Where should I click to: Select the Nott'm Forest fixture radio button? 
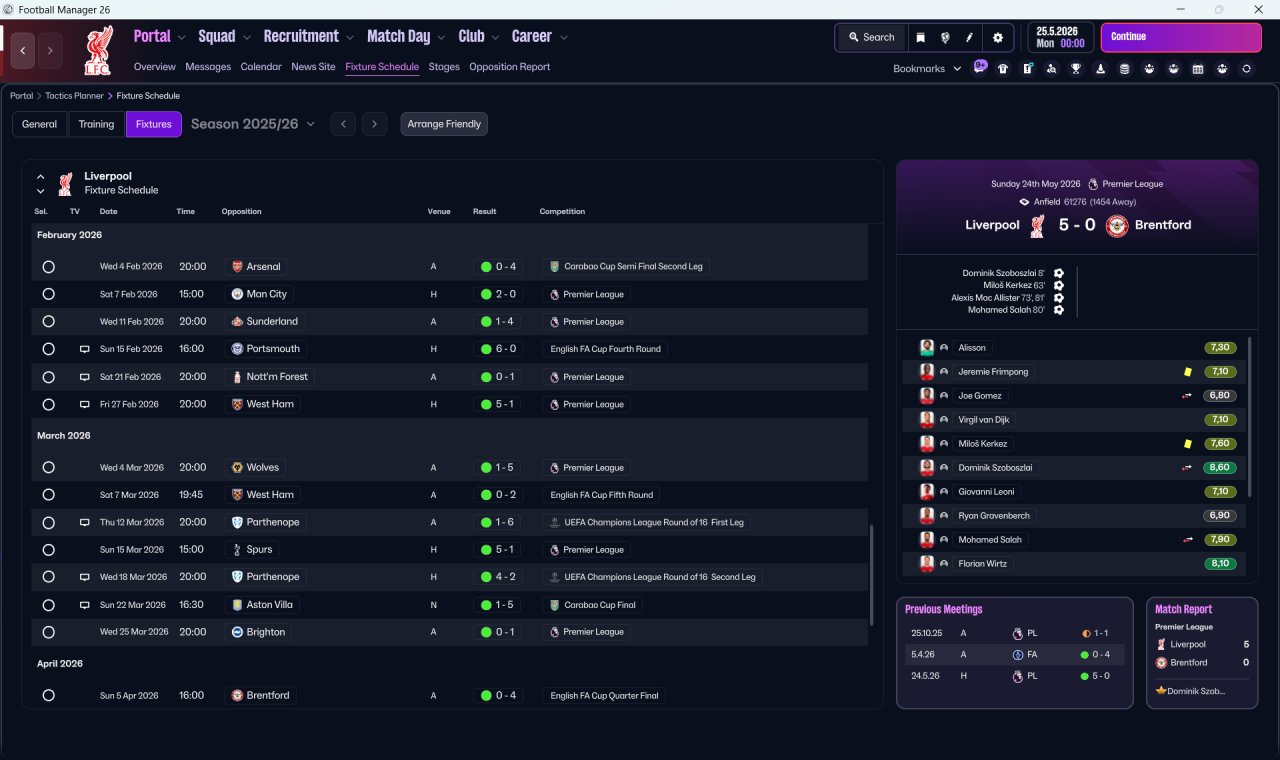48,377
